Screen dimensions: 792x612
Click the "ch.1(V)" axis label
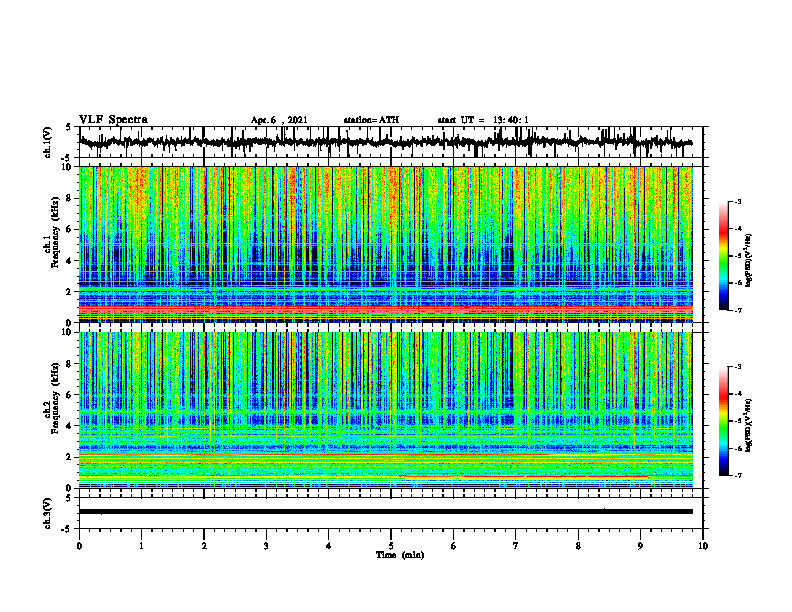48,142
